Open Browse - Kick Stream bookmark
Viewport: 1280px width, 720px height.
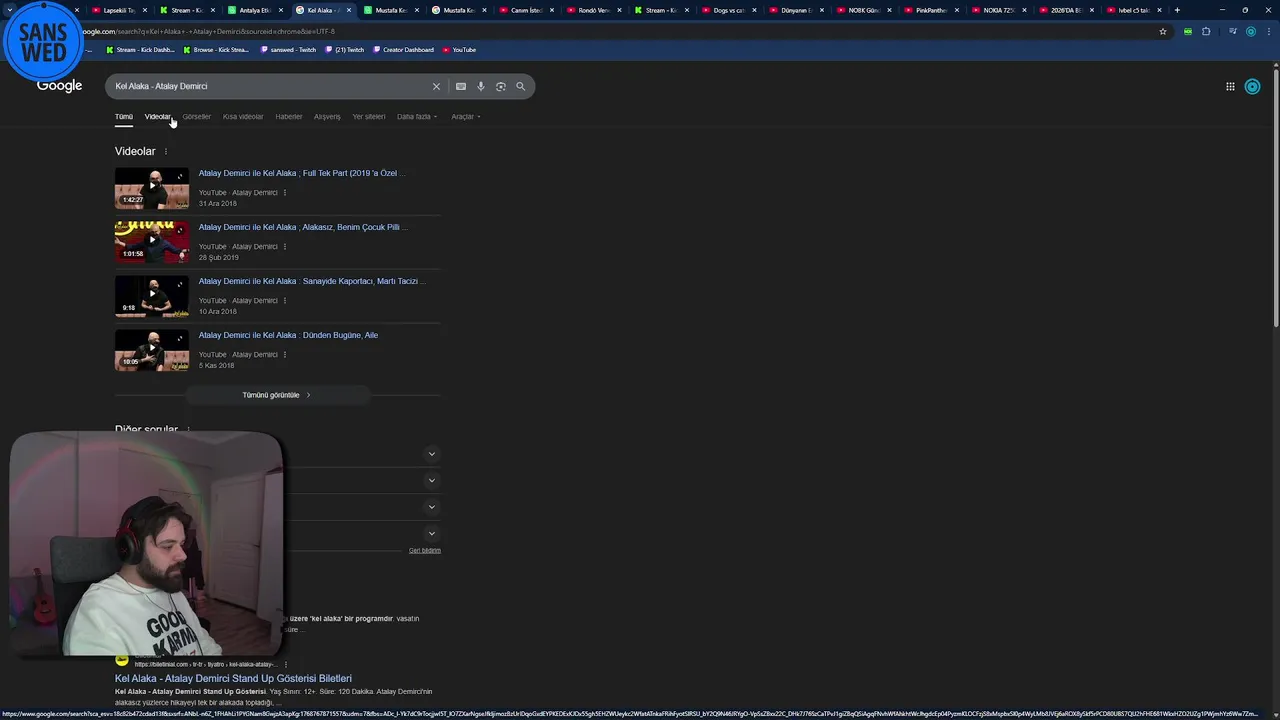(x=216, y=49)
